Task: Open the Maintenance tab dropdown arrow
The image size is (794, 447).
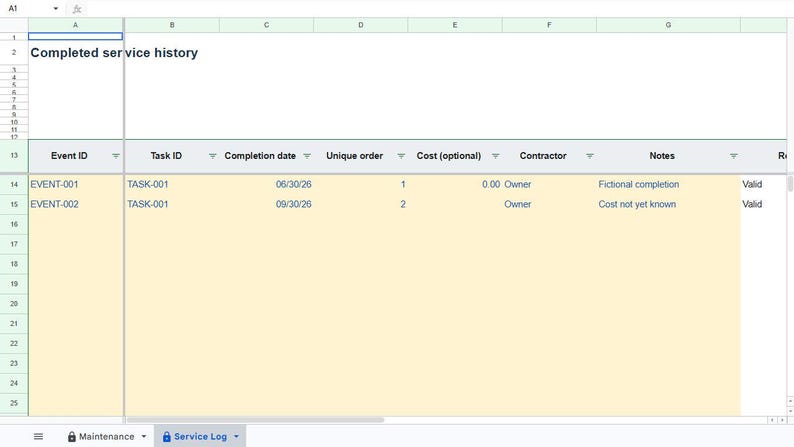Action: [144, 436]
